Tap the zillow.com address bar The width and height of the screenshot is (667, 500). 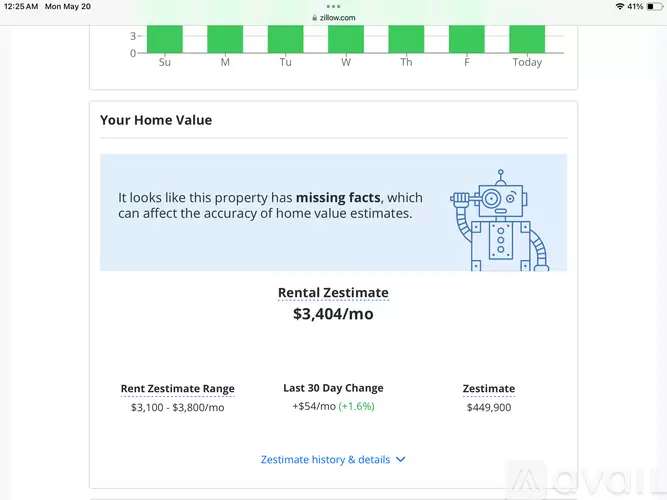click(334, 18)
